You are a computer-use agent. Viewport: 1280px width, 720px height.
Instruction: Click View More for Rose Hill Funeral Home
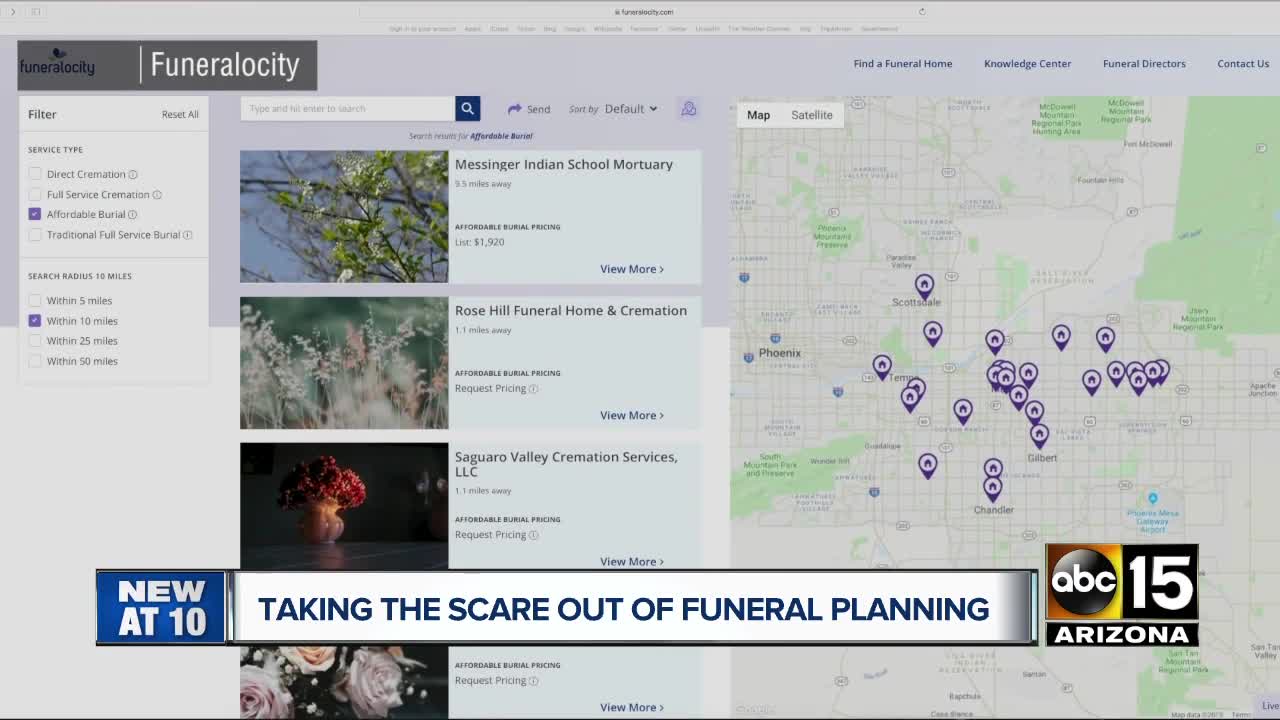tap(631, 415)
